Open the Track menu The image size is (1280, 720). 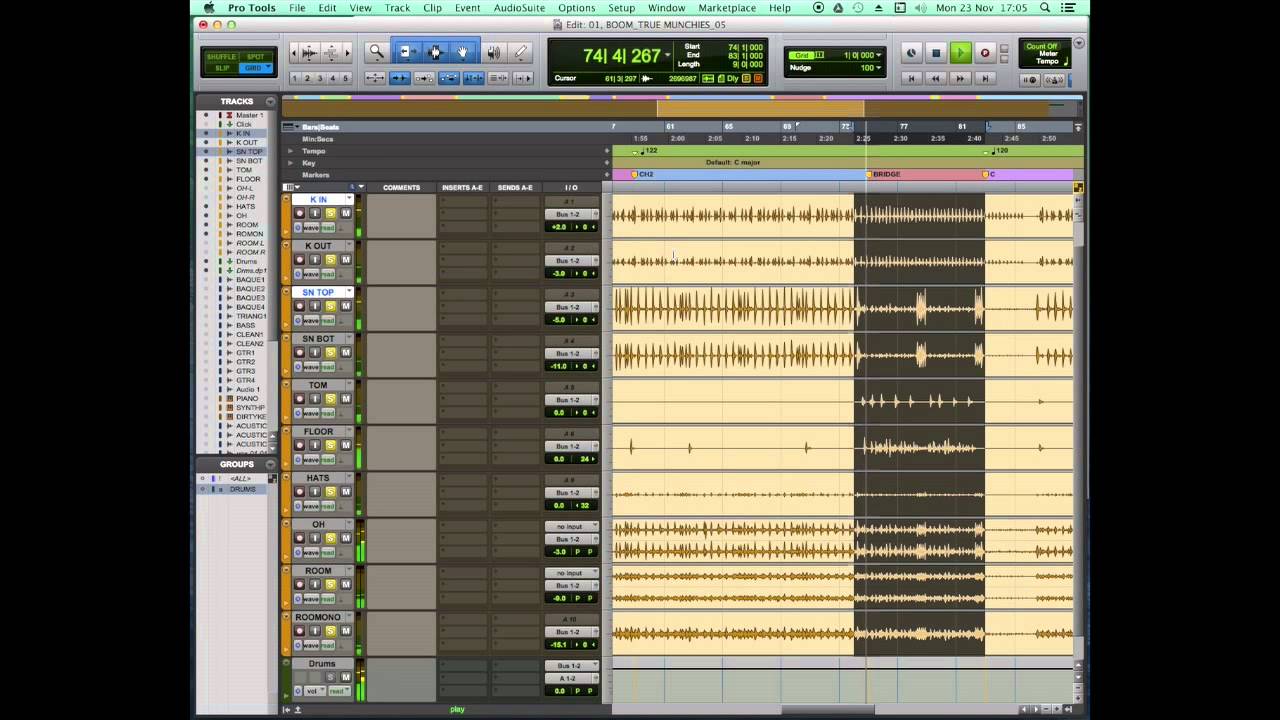coord(397,8)
